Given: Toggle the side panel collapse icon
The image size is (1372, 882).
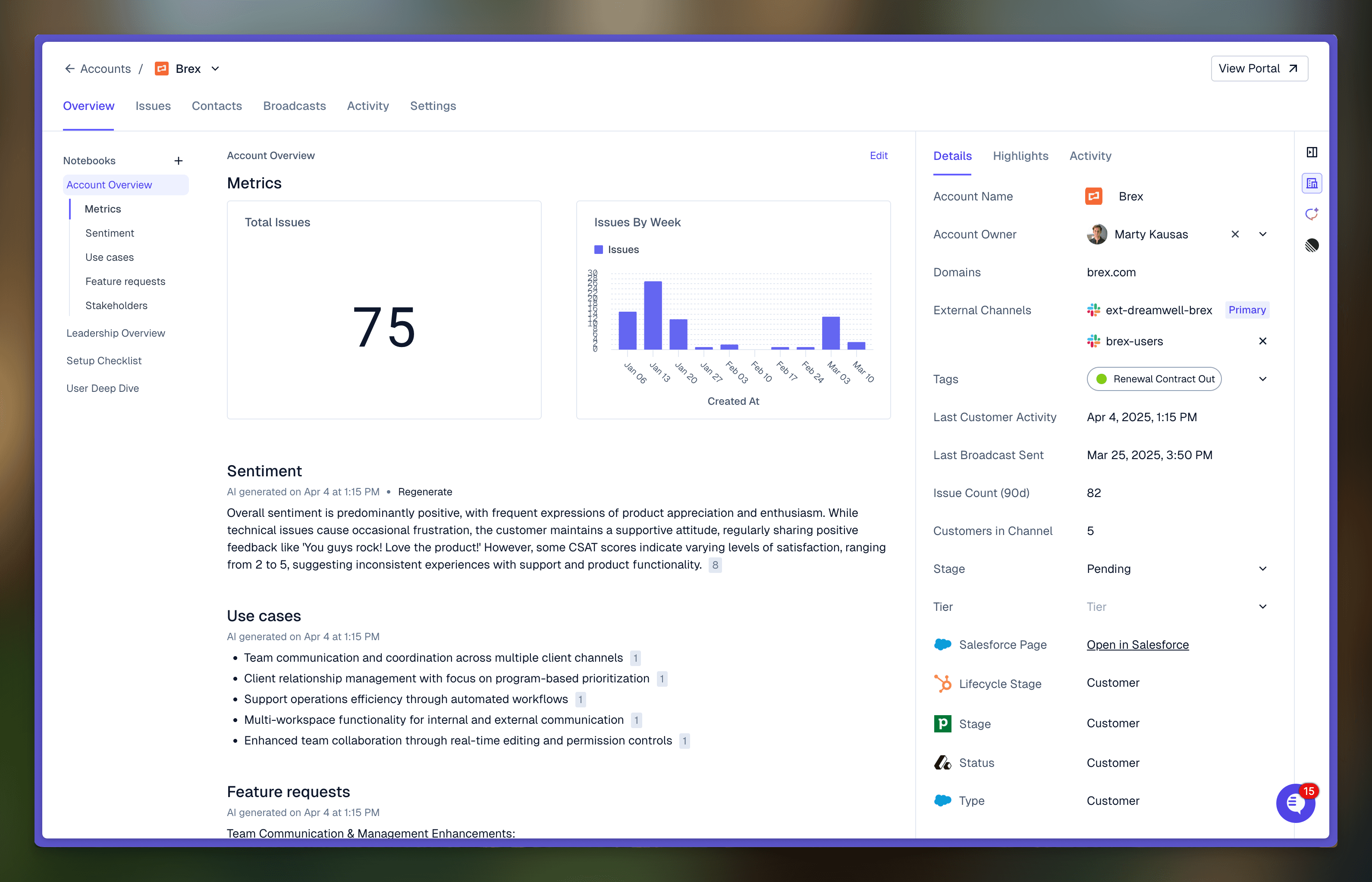Looking at the screenshot, I should coord(1312,152).
